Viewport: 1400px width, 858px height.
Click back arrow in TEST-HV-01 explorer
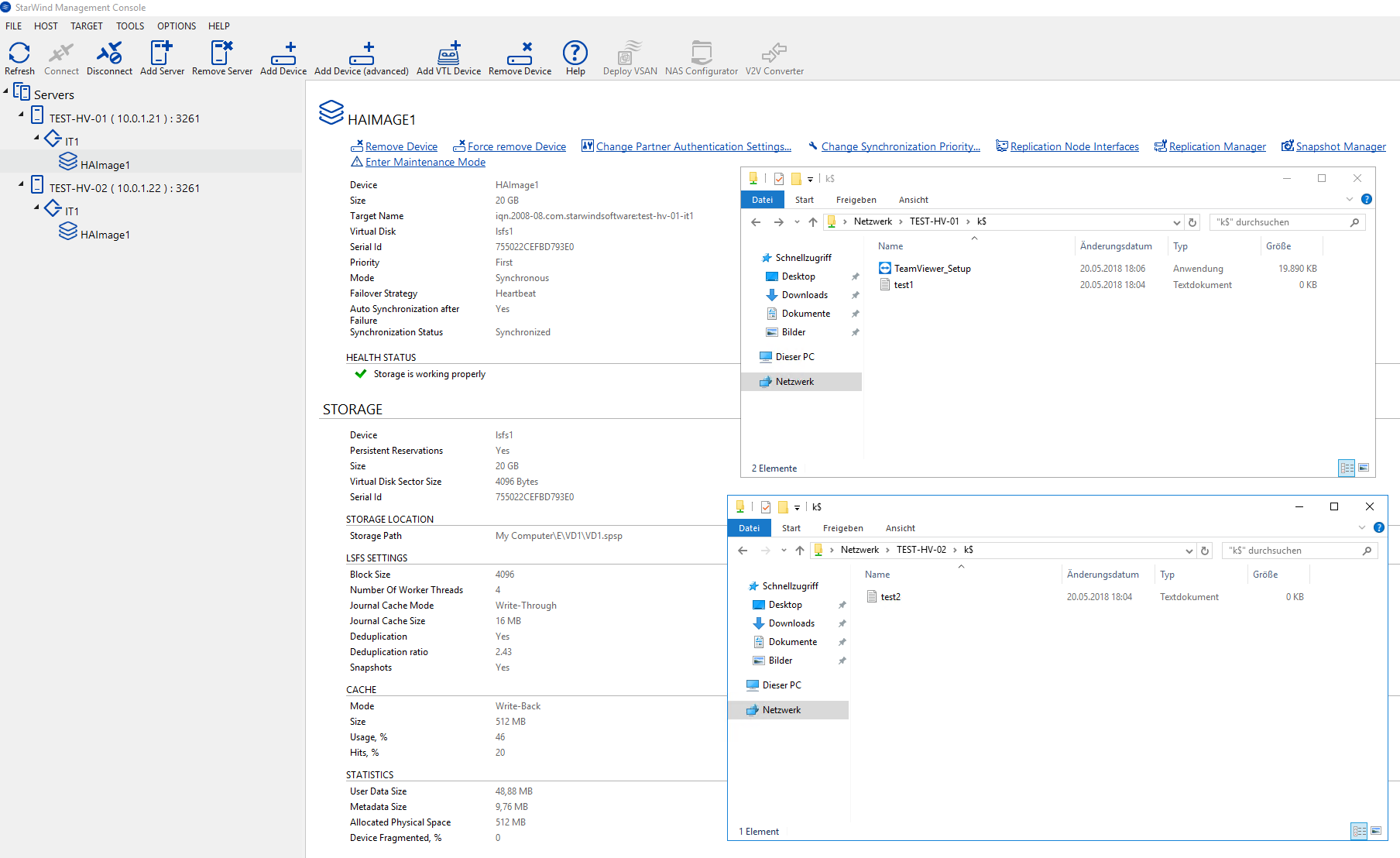(x=756, y=222)
